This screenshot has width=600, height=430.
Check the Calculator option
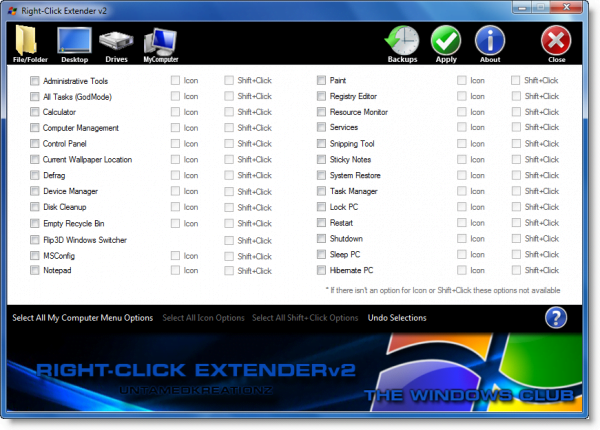point(35,112)
